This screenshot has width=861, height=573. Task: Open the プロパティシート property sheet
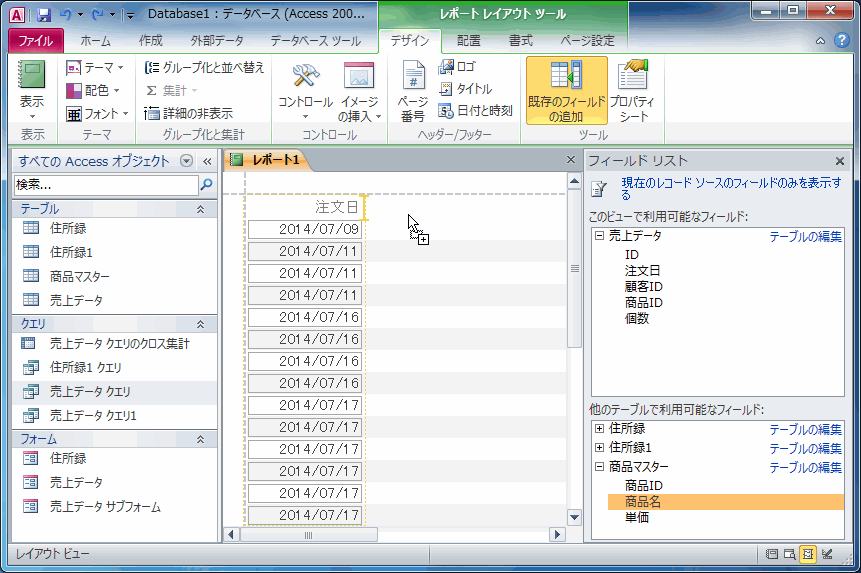pyautogui.click(x=633, y=91)
